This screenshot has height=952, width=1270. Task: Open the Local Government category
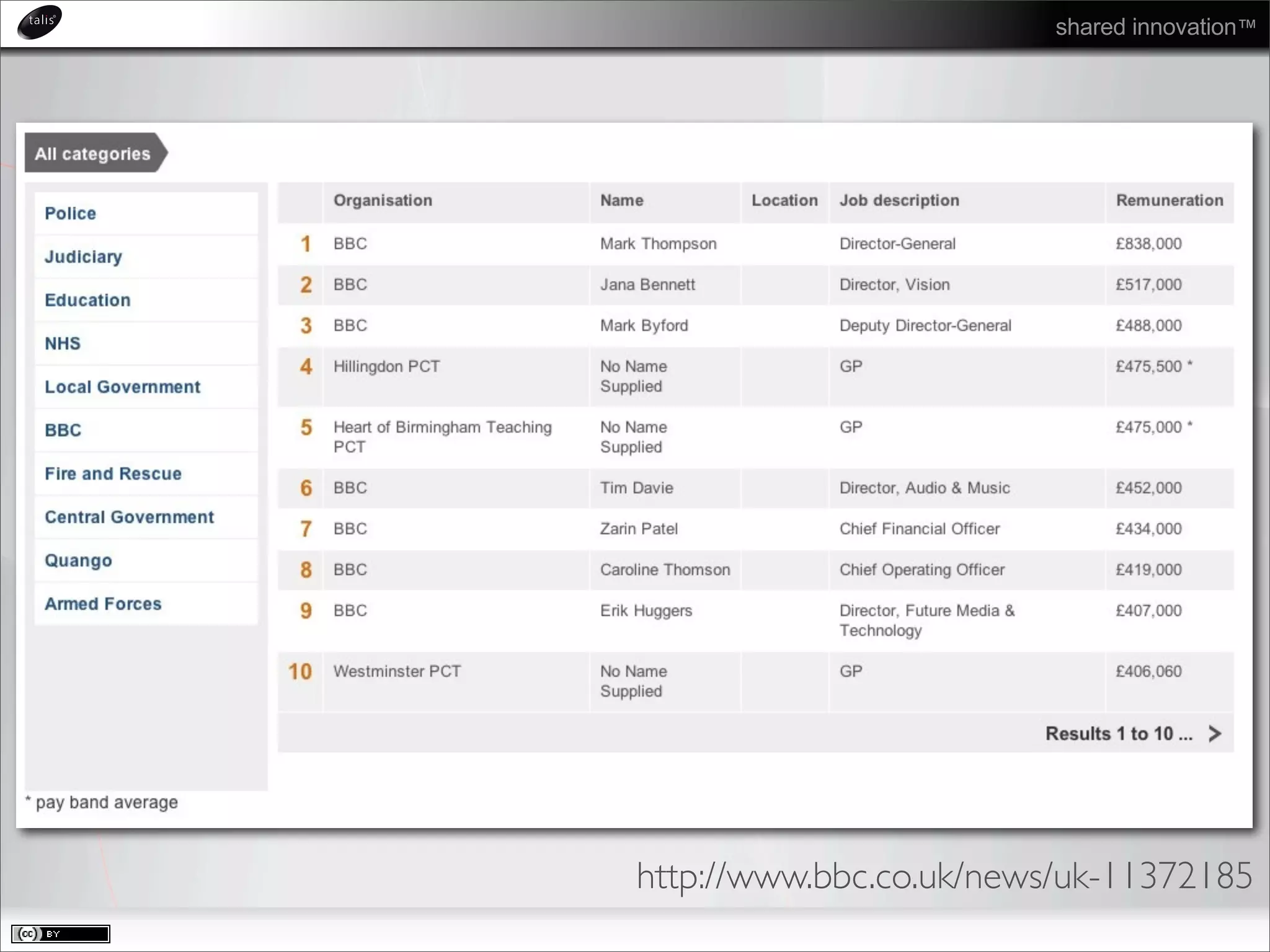[122, 387]
